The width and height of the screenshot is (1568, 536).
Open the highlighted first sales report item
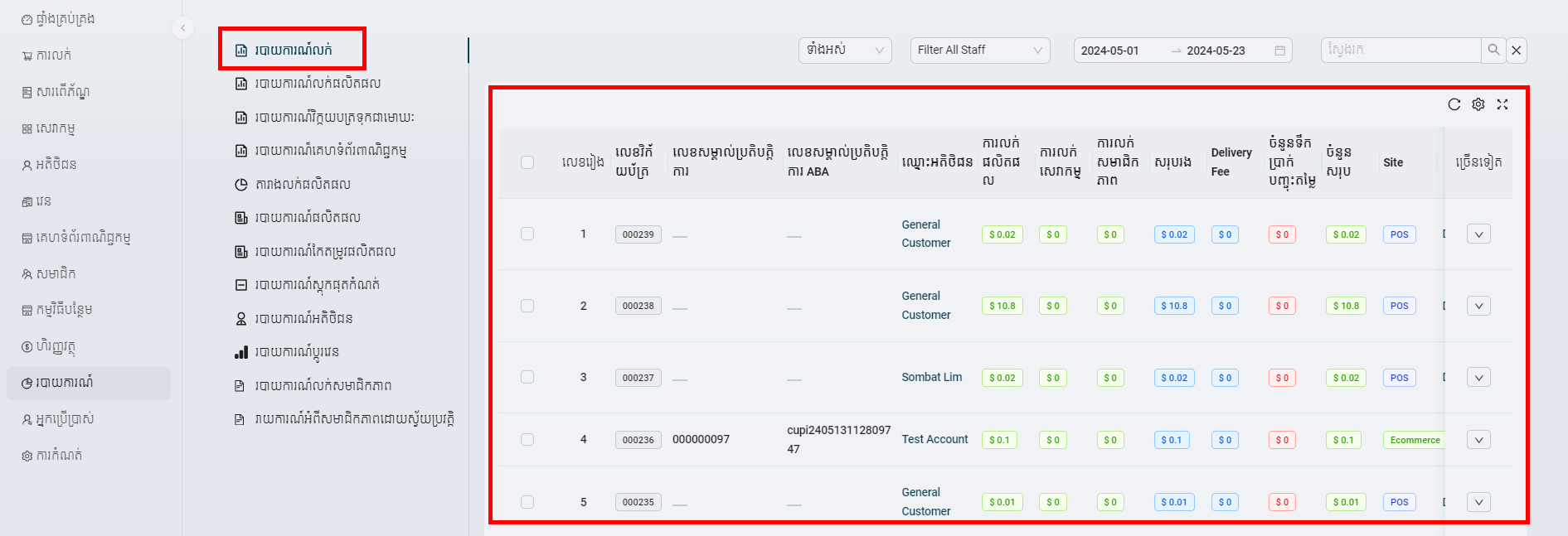(x=293, y=50)
